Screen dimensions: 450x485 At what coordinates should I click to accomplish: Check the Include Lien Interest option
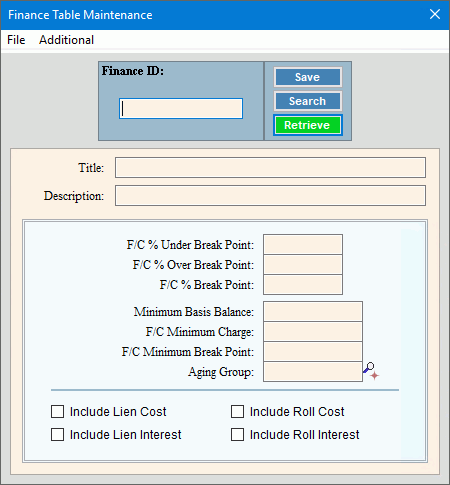point(57,435)
